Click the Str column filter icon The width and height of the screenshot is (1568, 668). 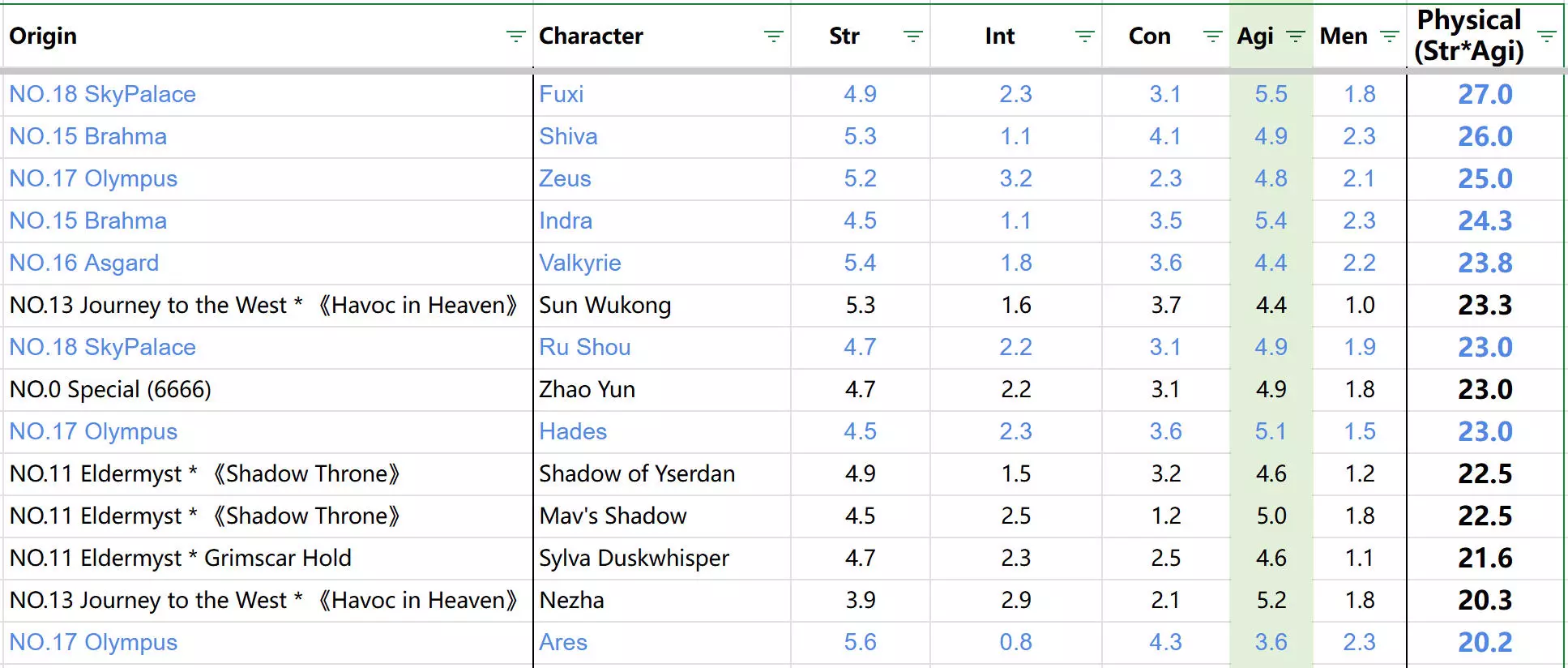click(912, 36)
